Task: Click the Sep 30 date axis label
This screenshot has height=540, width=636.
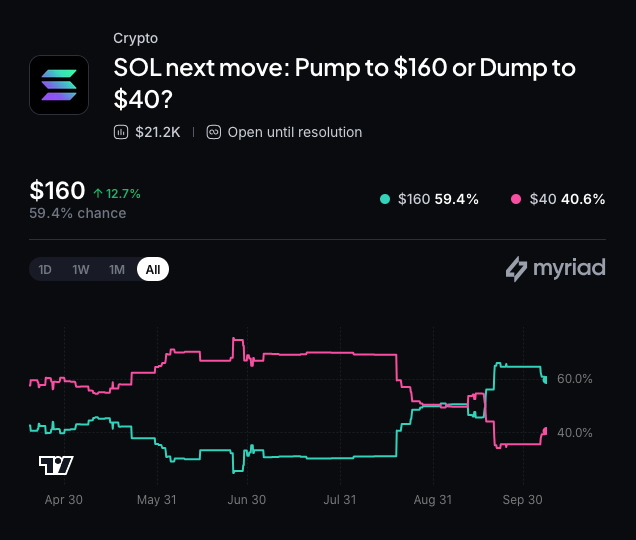Action: tap(522, 499)
